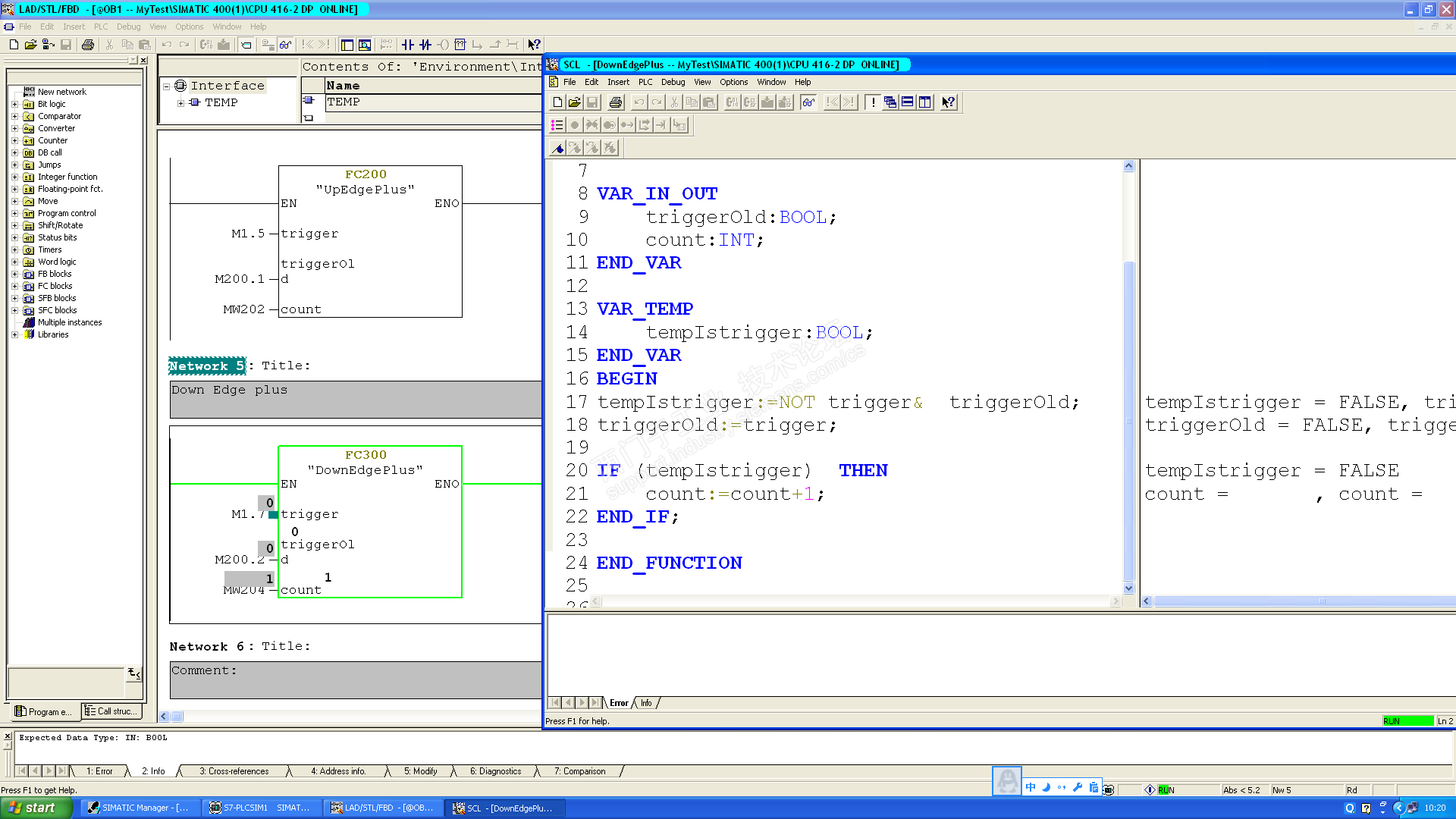
Task: Click the bookmark flag icon
Action: [x=557, y=149]
